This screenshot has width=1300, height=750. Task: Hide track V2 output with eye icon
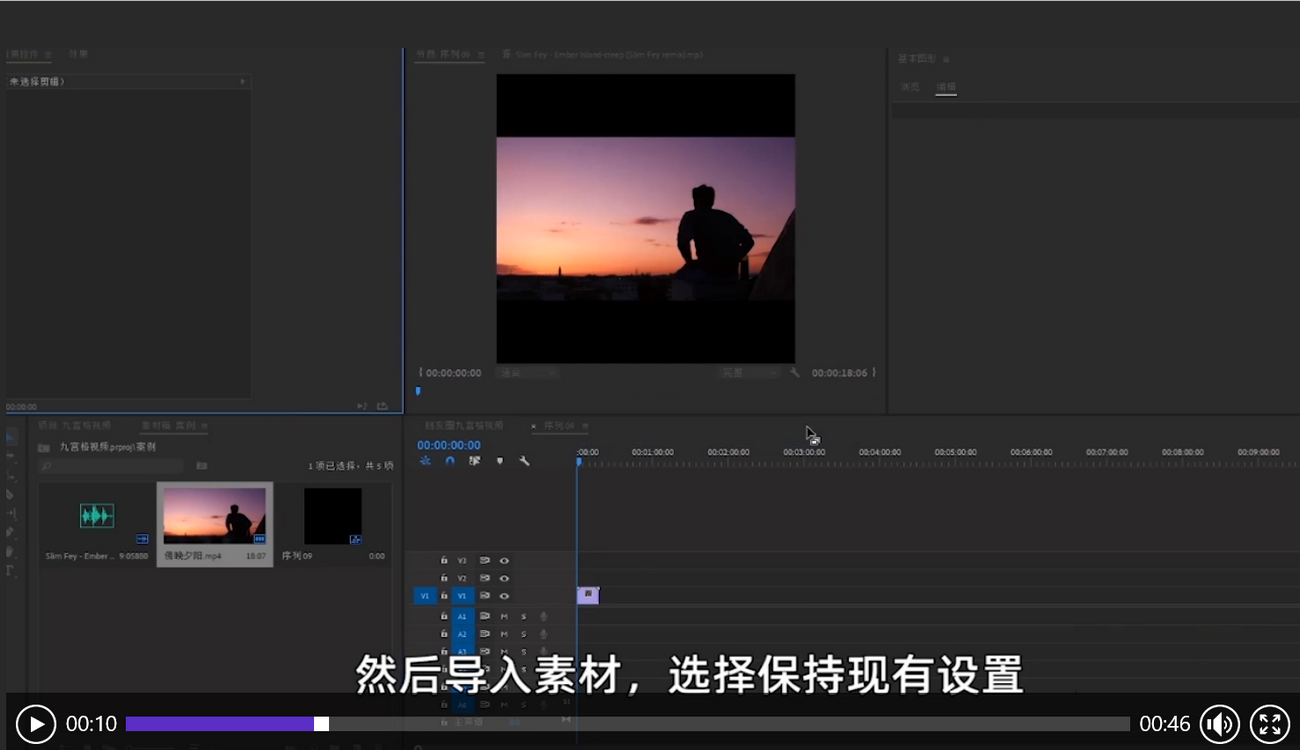pyautogui.click(x=504, y=578)
